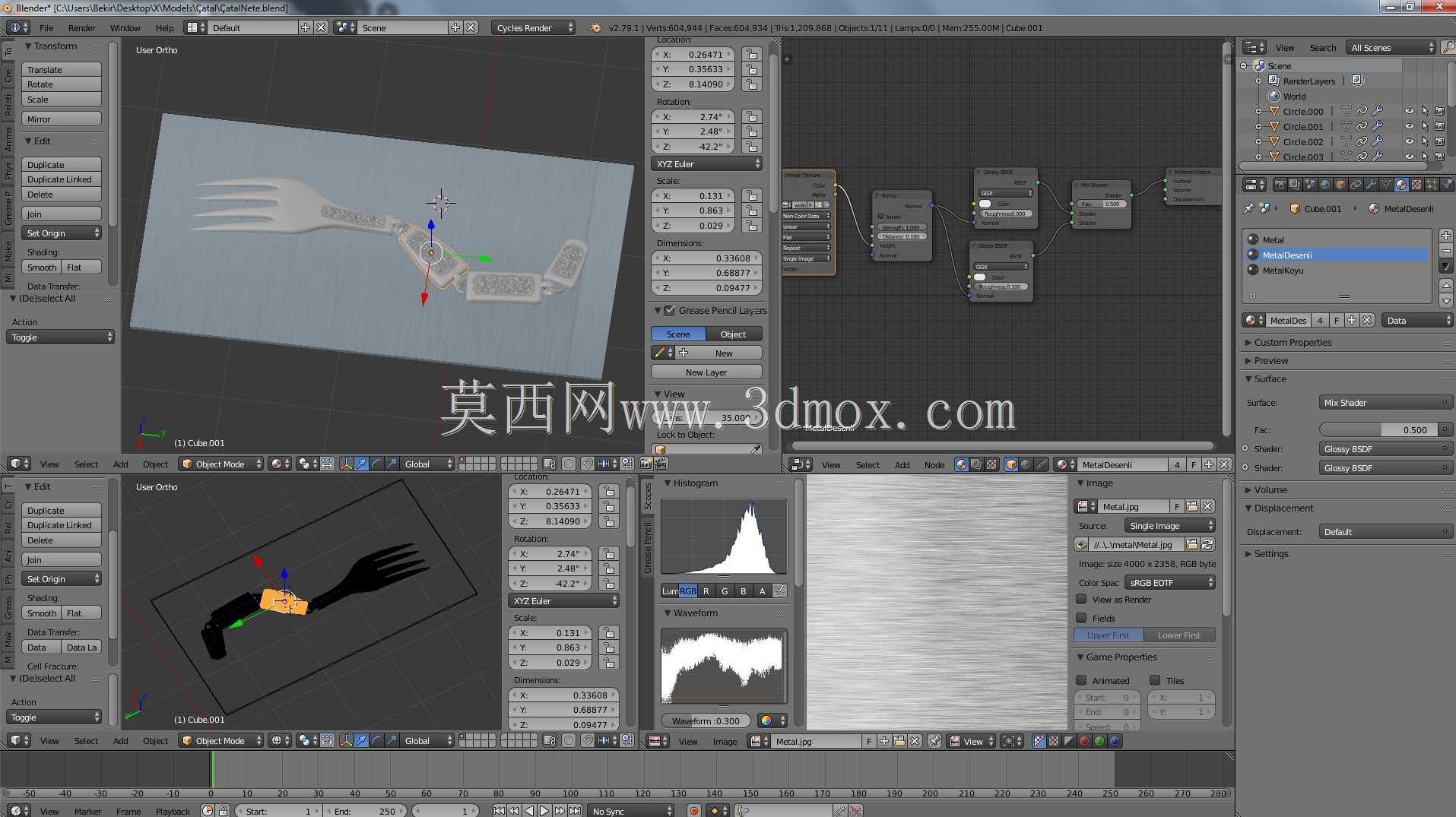The height and width of the screenshot is (817, 1456).
Task: Open the Object properties tab
Action: pyautogui.click(x=1340, y=185)
